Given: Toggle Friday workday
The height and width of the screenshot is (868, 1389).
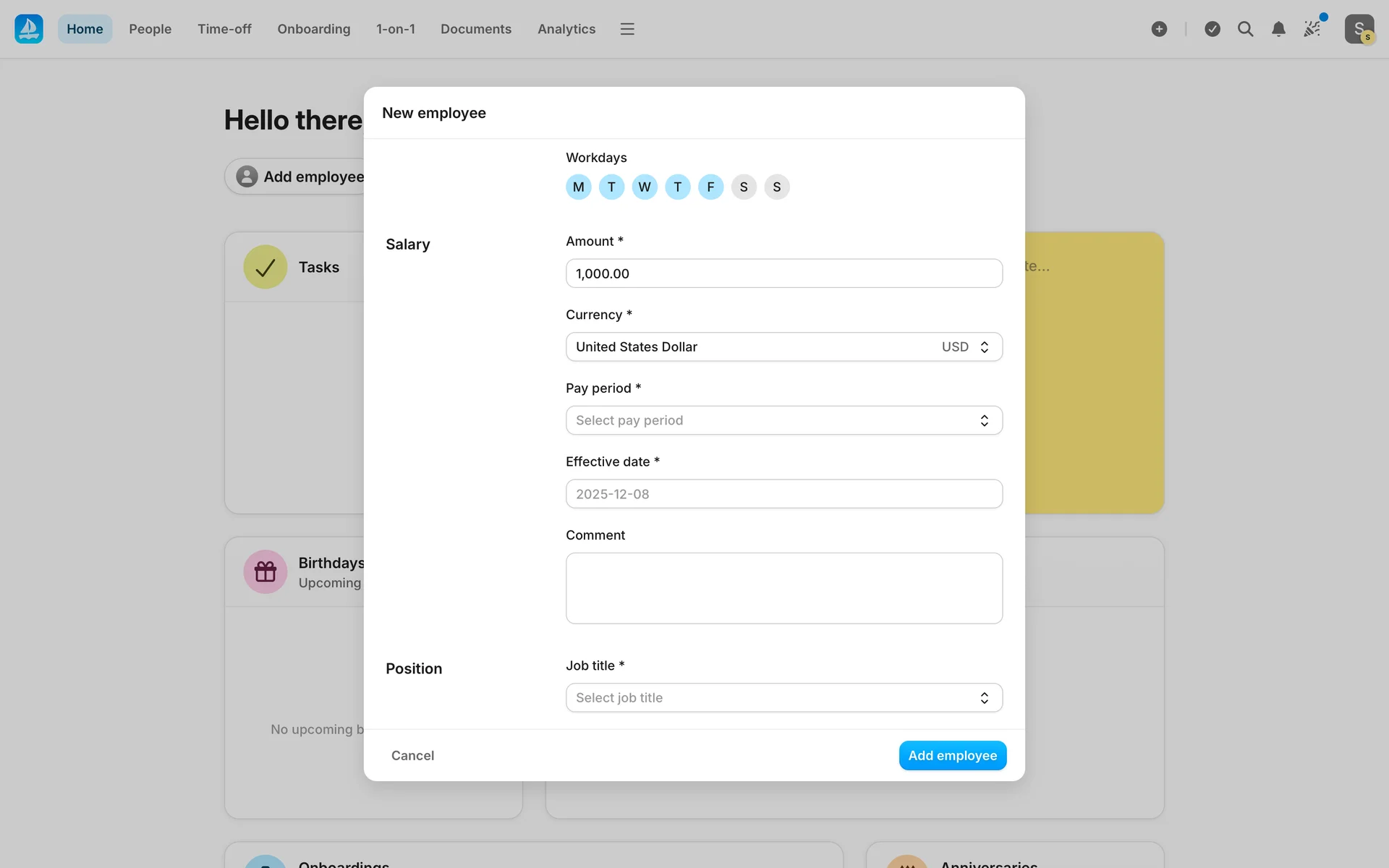Looking at the screenshot, I should coord(710,187).
